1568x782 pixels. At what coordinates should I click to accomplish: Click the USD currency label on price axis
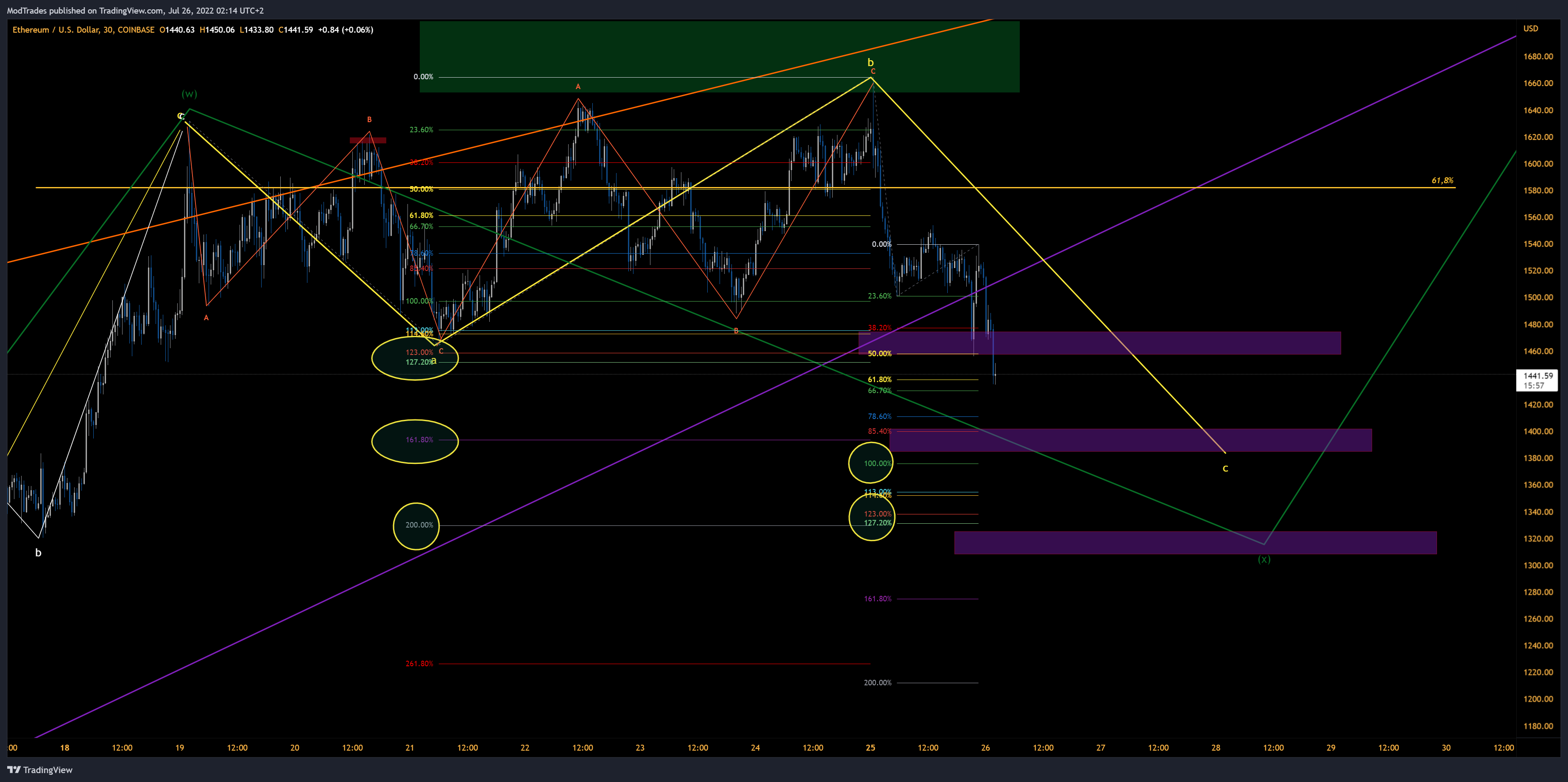tap(1530, 28)
